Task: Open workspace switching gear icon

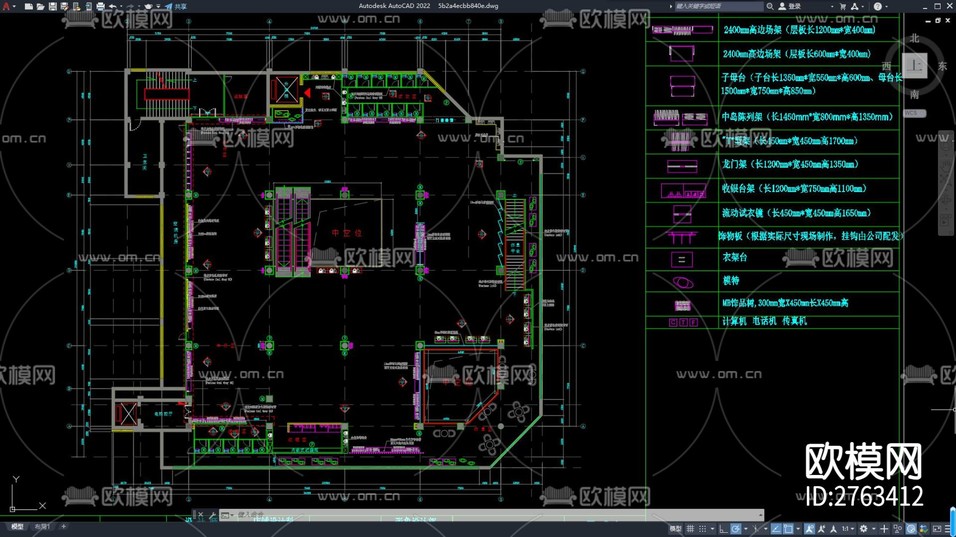Action: pyautogui.click(x=863, y=529)
